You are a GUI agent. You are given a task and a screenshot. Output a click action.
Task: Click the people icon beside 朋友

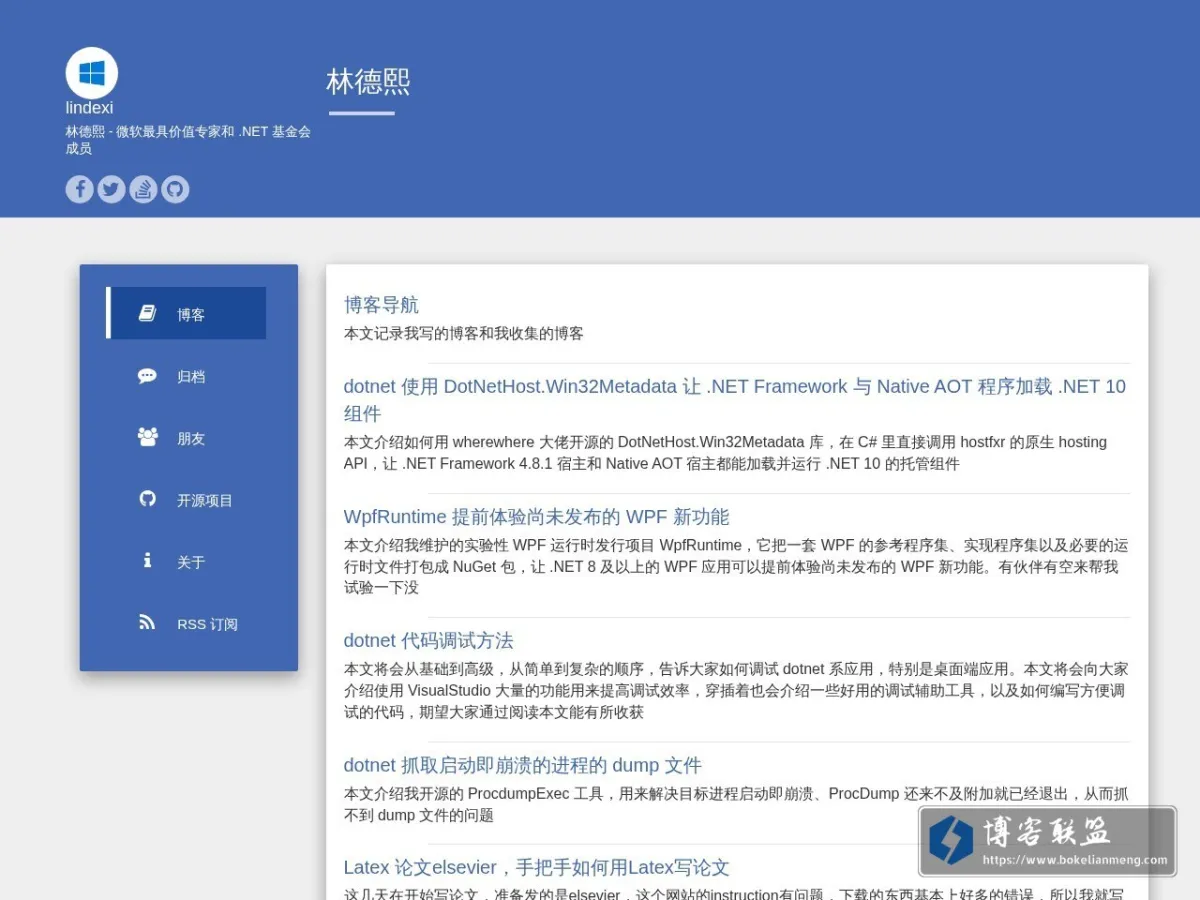tap(147, 437)
